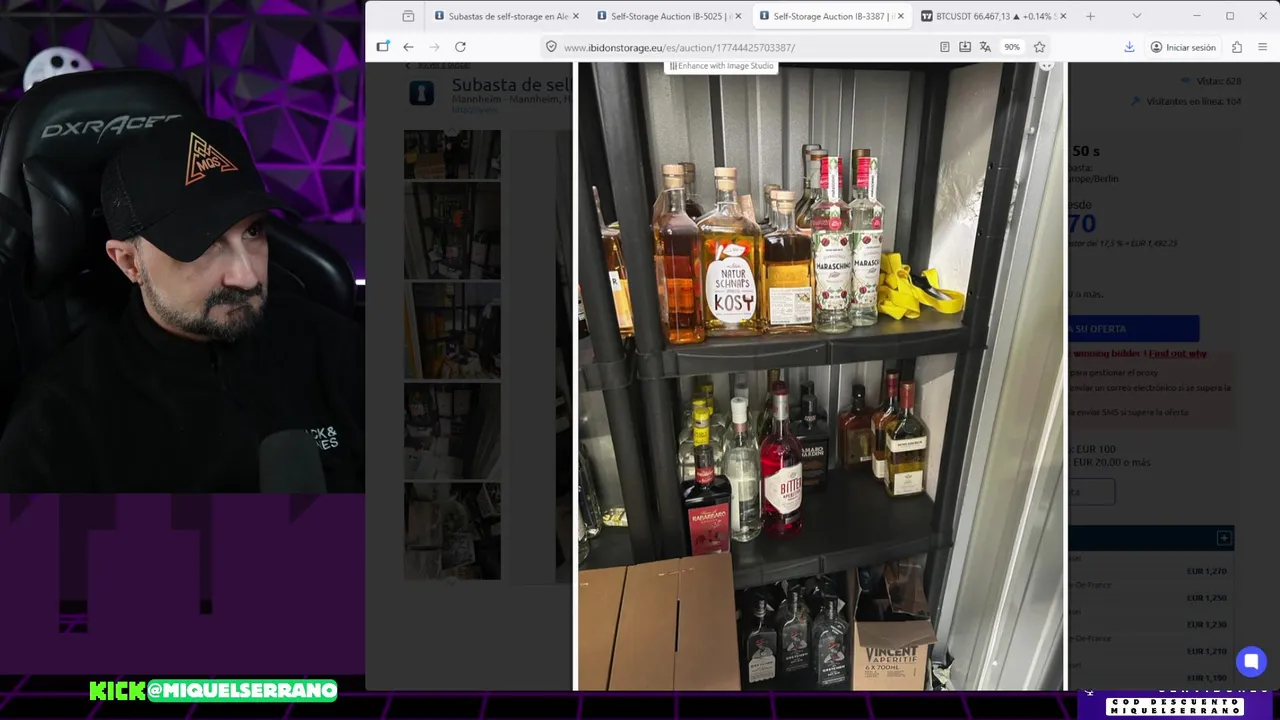Open the fifth auction thumbnail
Image resolution: width=1280 pixels, height=720 pixels.
point(452,530)
